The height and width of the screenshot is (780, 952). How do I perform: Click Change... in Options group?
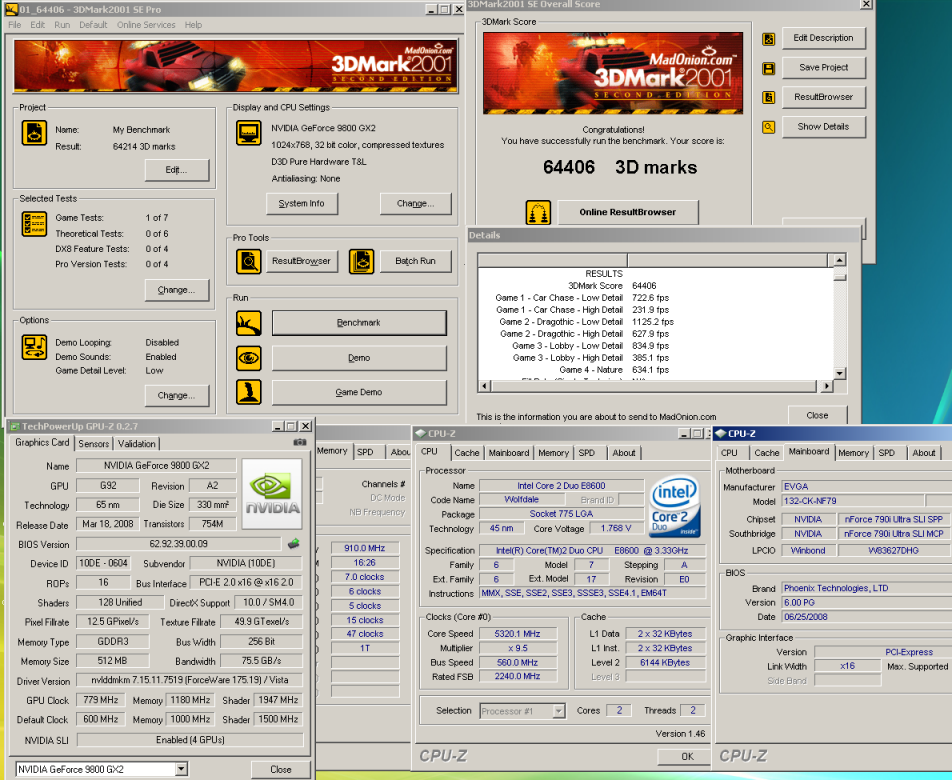[x=177, y=395]
